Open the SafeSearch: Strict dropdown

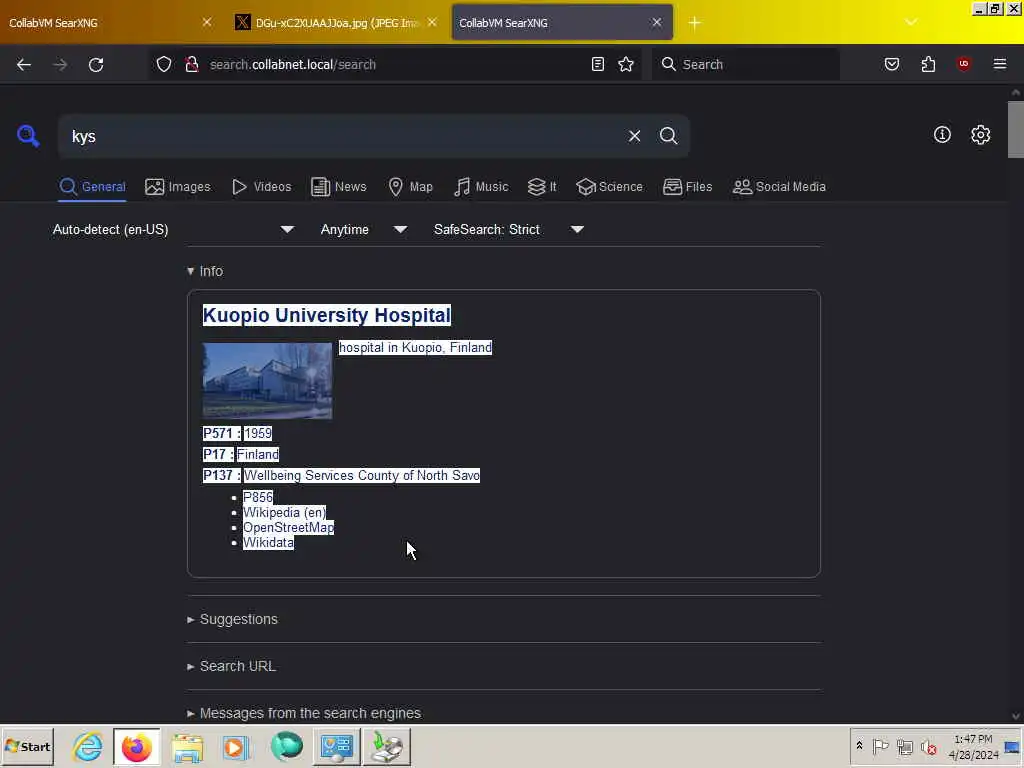click(x=508, y=229)
